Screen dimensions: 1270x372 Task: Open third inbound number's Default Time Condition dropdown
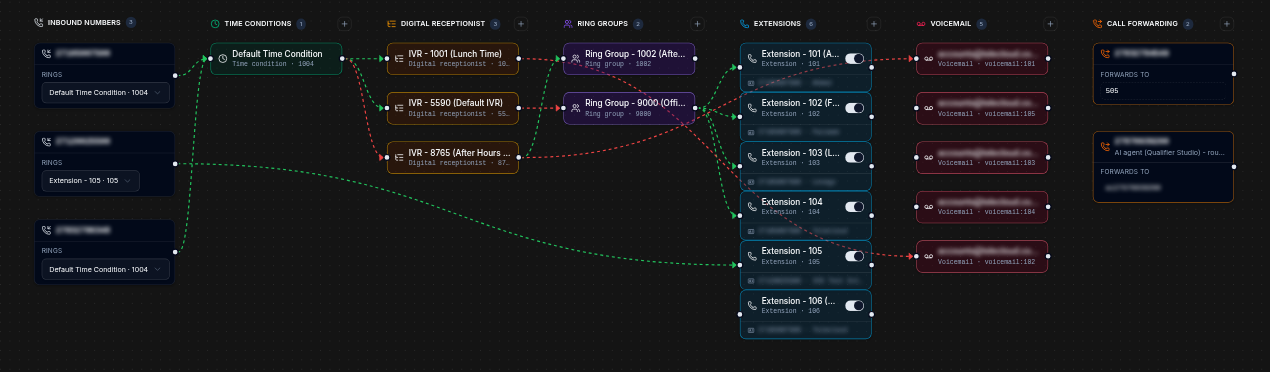click(105, 269)
